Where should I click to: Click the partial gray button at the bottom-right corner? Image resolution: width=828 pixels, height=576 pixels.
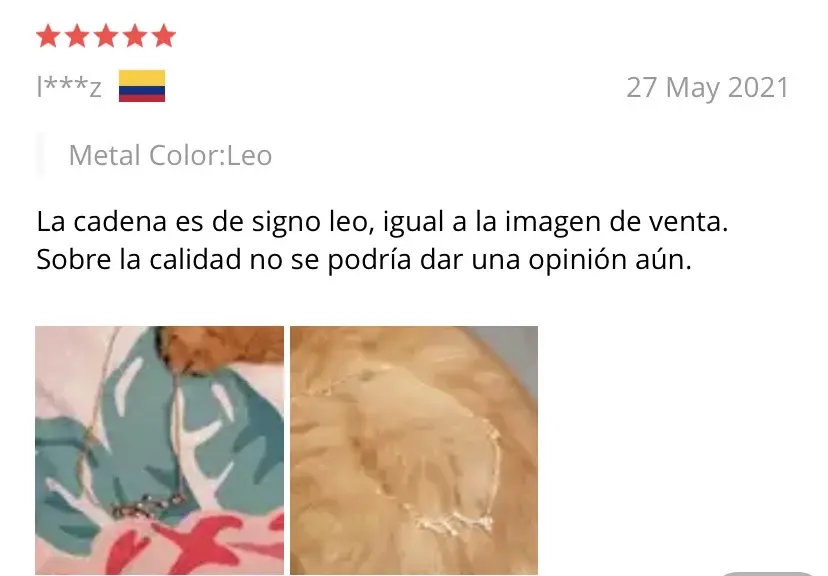pyautogui.click(x=768, y=573)
